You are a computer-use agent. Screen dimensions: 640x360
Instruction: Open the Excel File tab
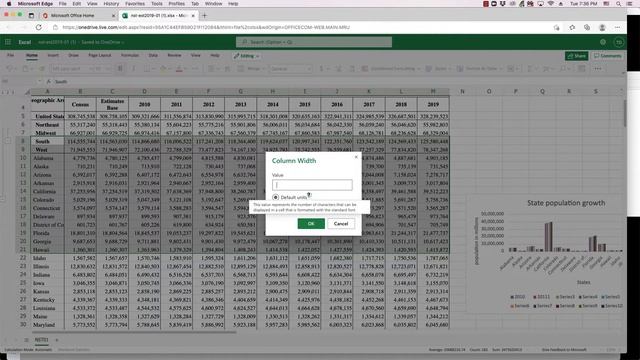point(11,55)
